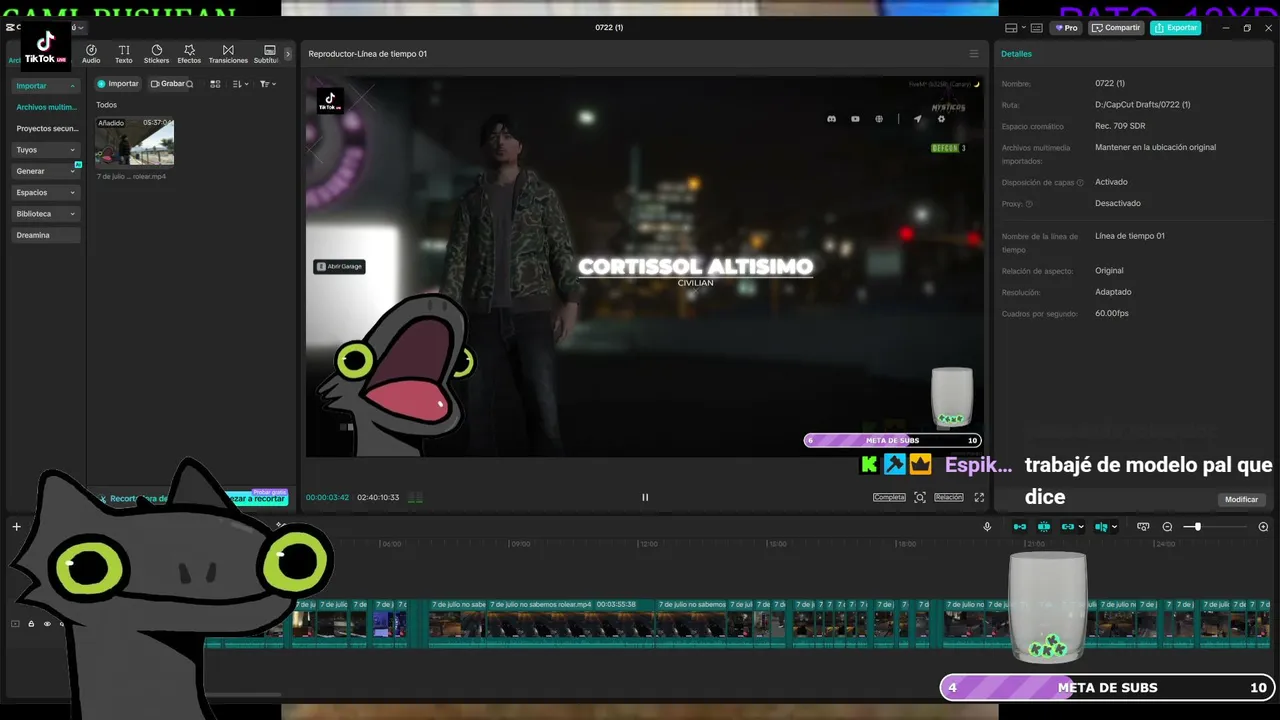
Task: Click the preview scan-zoom icon
Action: coord(920,497)
